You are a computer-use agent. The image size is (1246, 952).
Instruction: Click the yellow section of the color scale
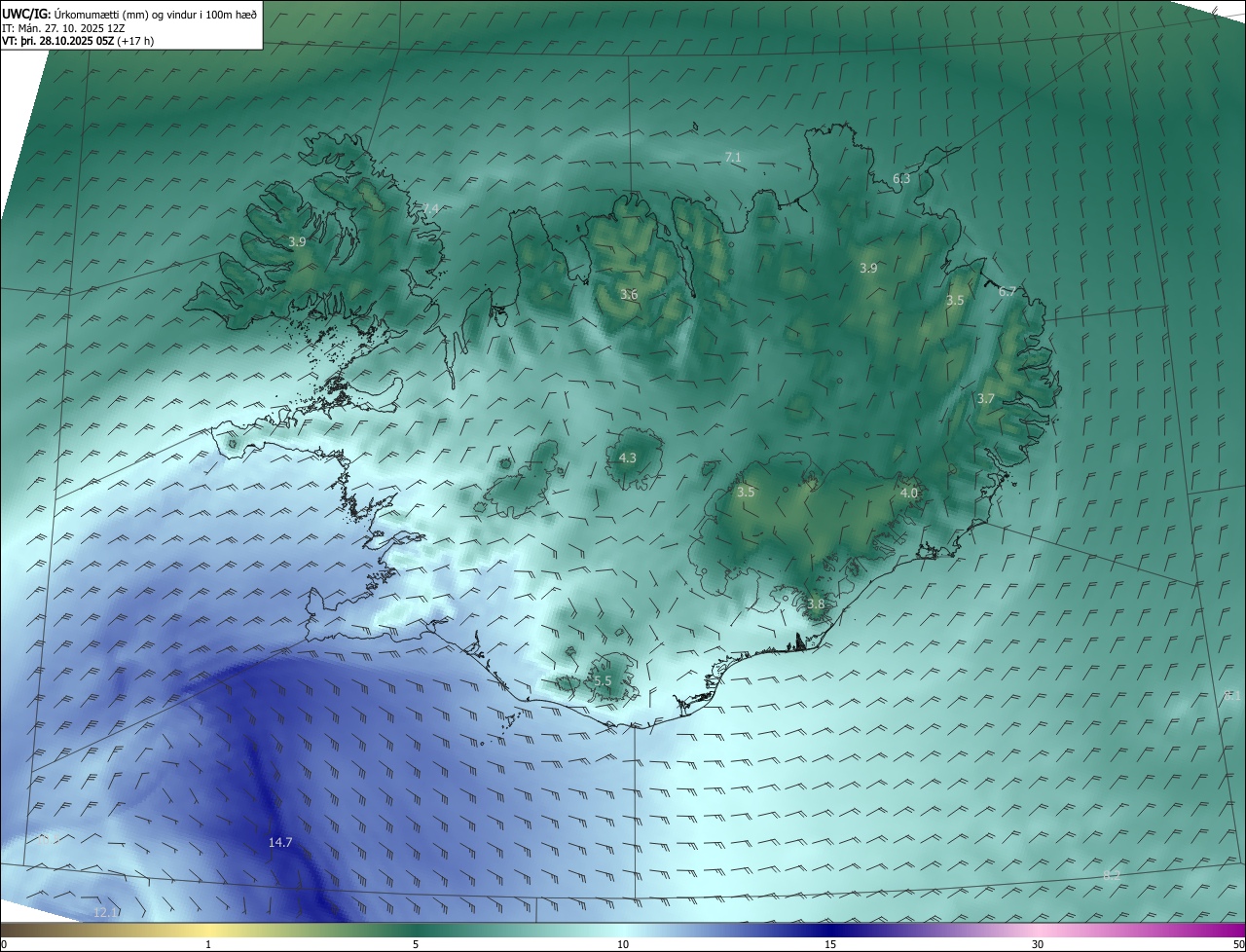tap(208, 930)
